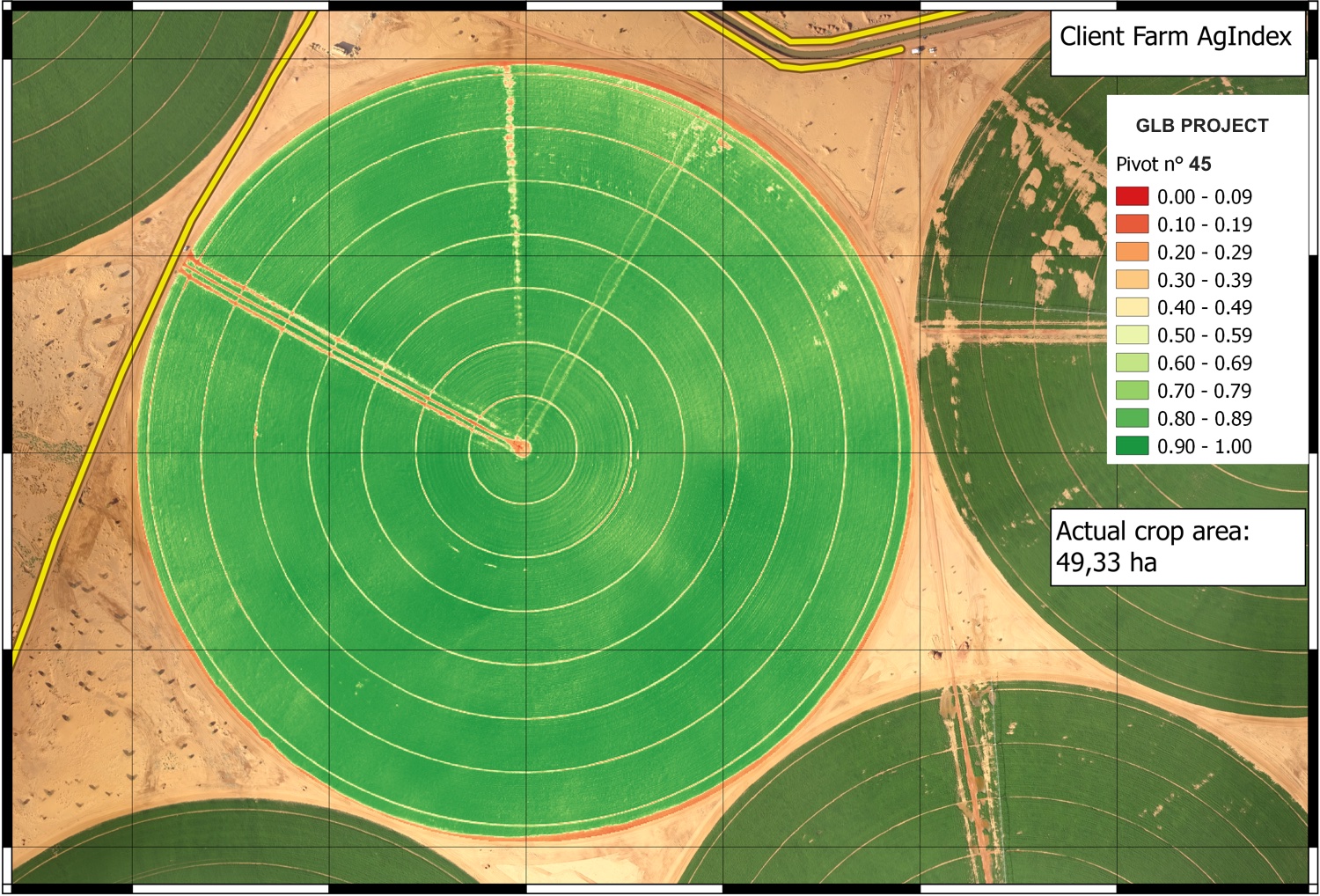Click the '0.90 - 1.00' range label
1320x896 pixels.
tap(1205, 446)
